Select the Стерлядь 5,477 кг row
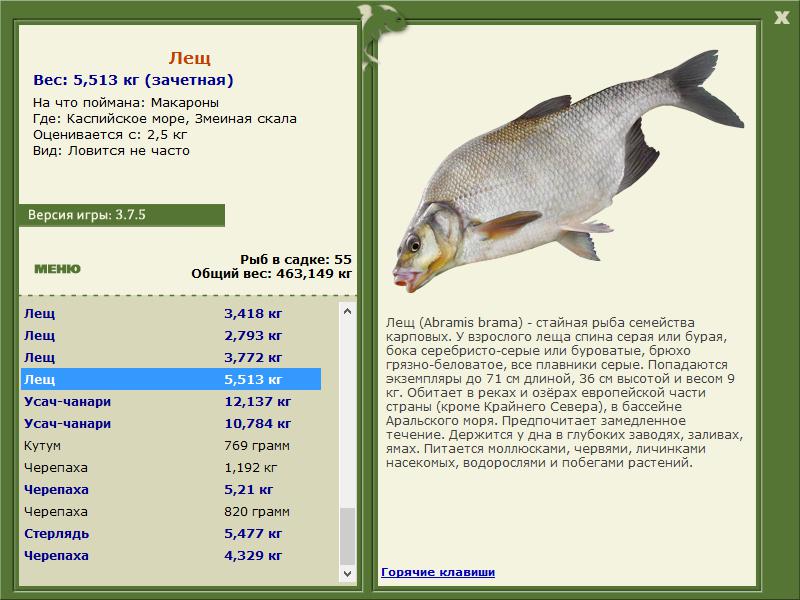Screen dimensions: 800x600 171,533
